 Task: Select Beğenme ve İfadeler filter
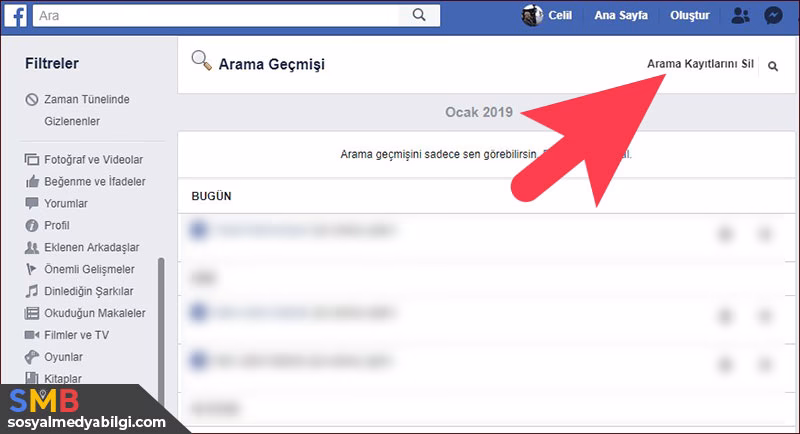pyautogui.click(x=95, y=182)
